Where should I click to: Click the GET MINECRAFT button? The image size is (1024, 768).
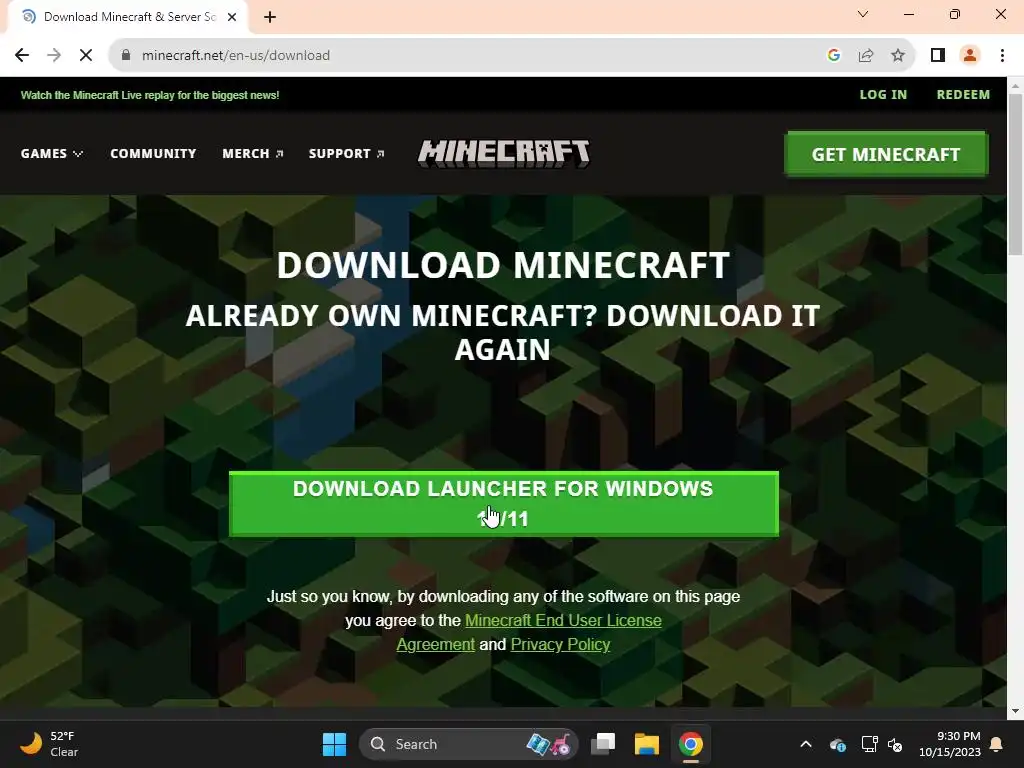tap(886, 154)
